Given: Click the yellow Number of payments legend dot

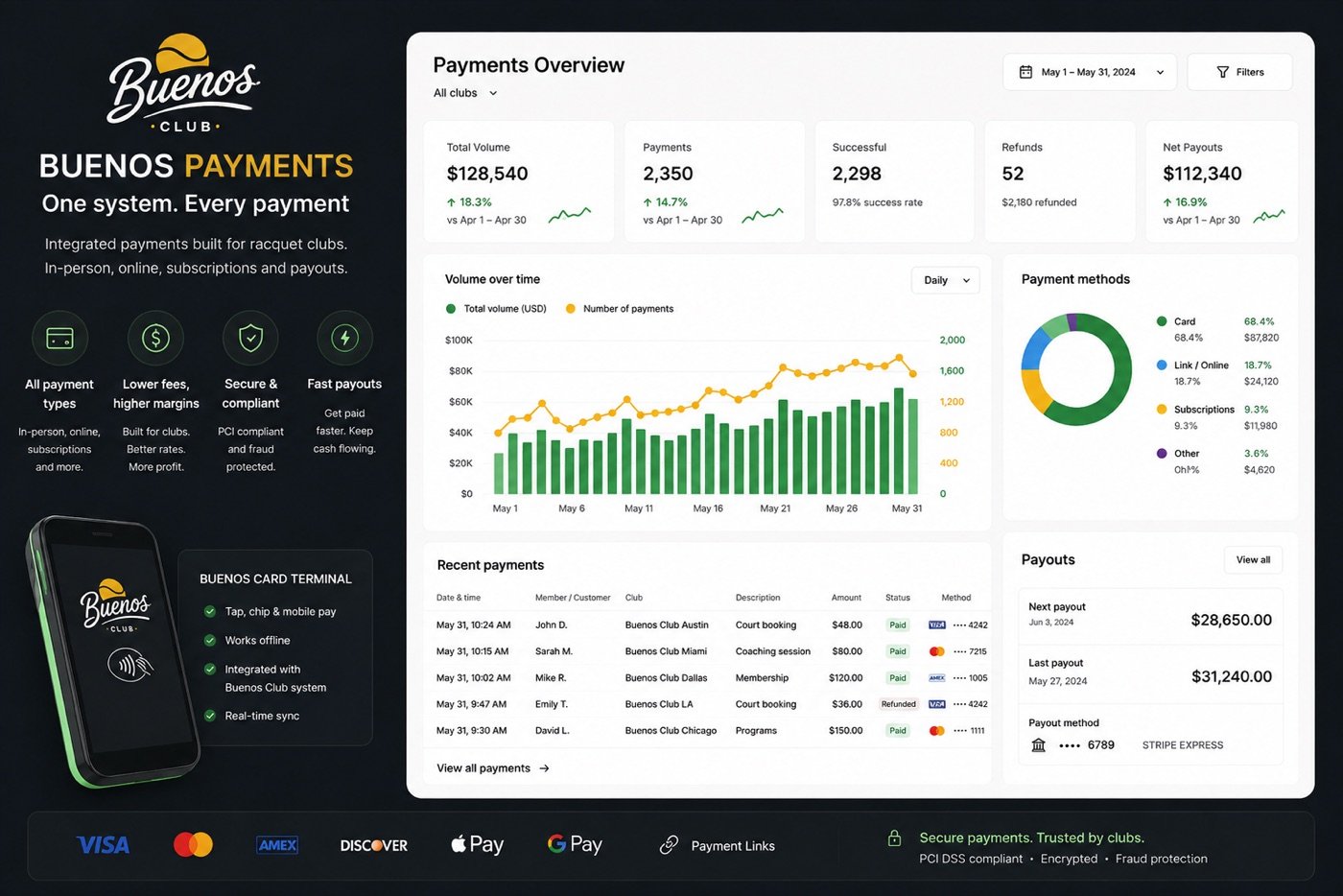Looking at the screenshot, I should coord(571,309).
